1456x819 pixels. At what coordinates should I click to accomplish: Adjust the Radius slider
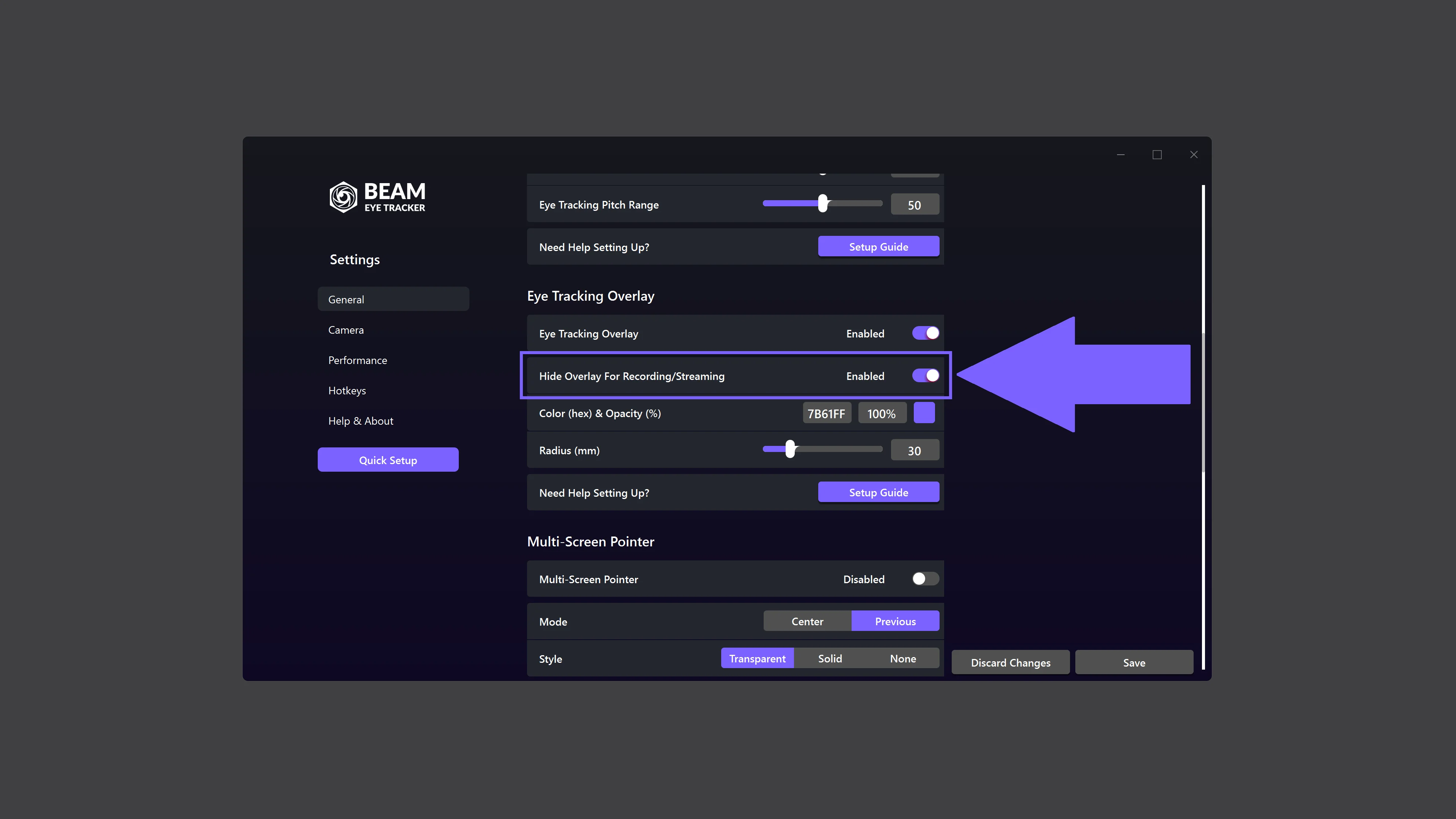tap(790, 448)
